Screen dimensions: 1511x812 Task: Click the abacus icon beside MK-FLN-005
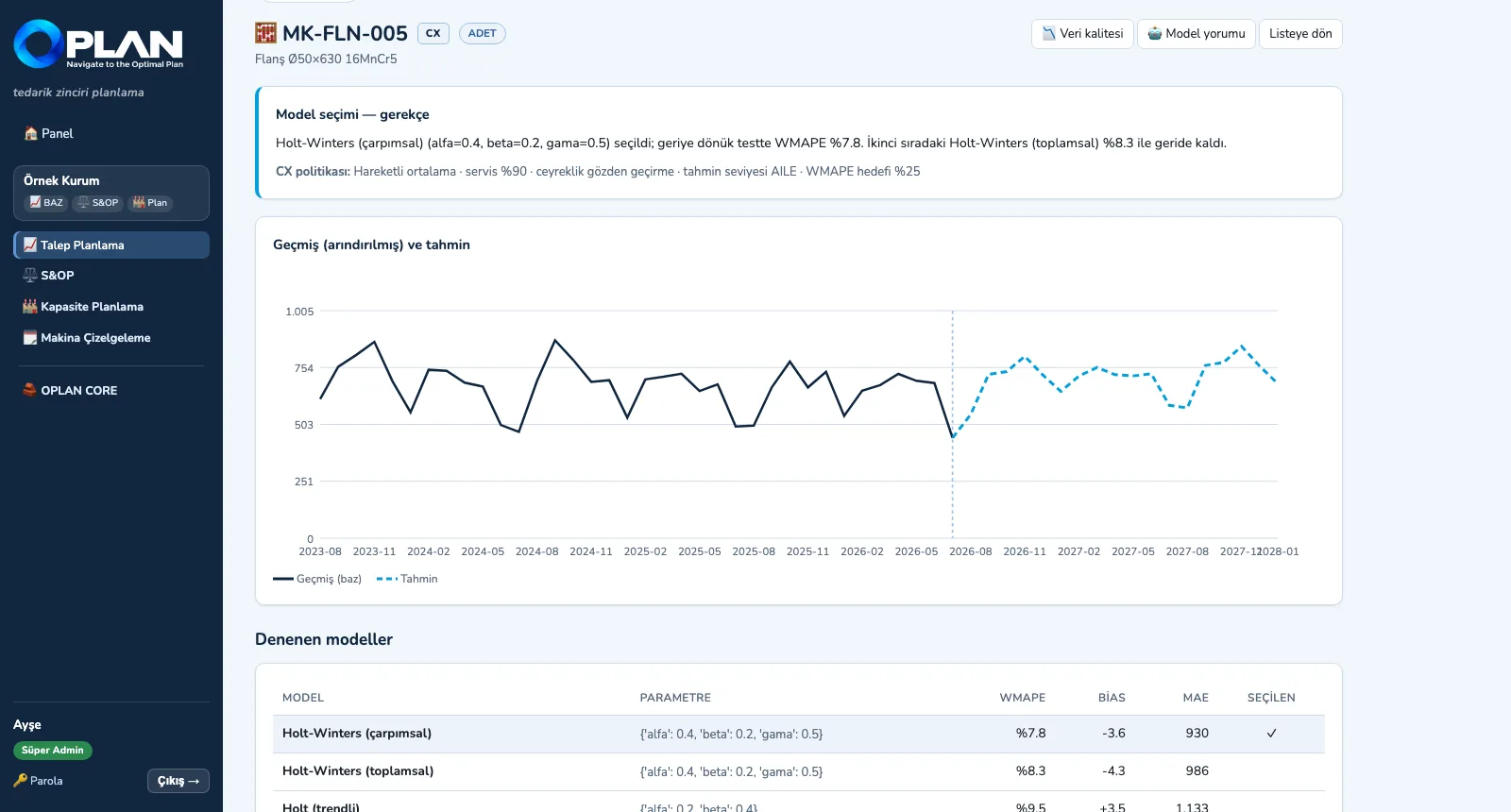pos(265,33)
